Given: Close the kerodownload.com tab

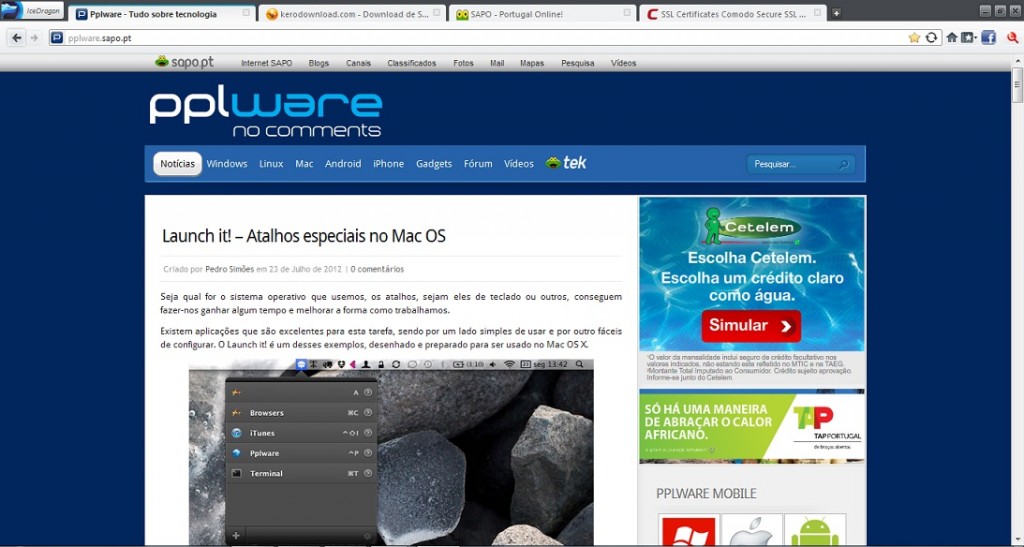Looking at the screenshot, I should 437,13.
